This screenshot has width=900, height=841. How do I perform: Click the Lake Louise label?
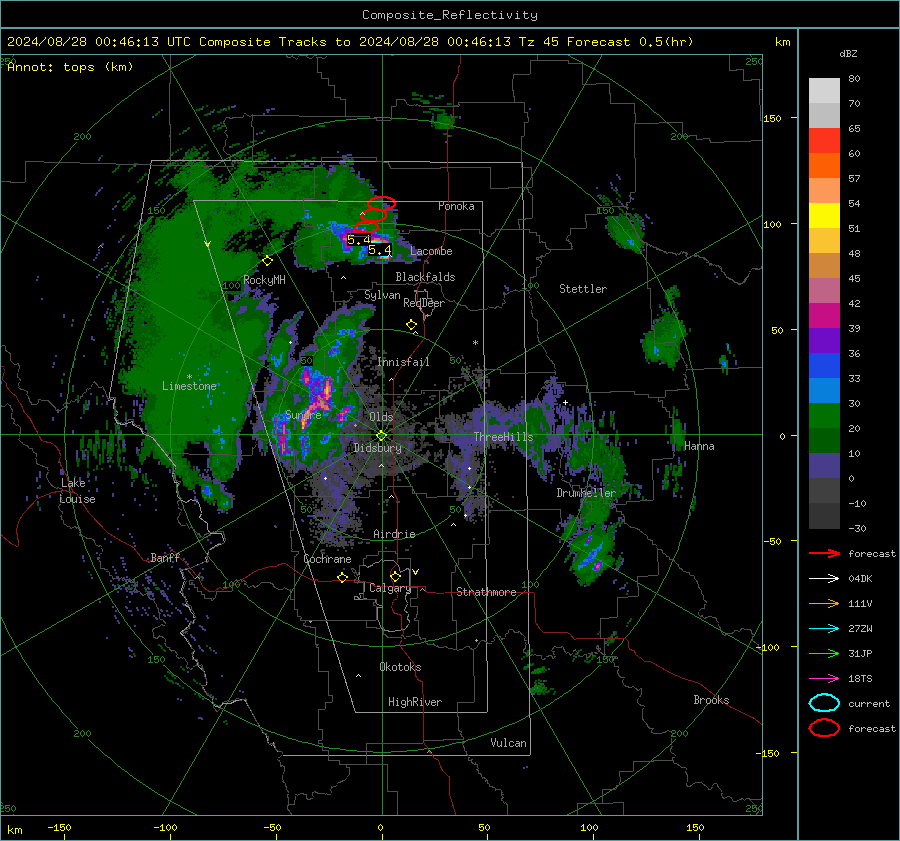tap(77, 491)
